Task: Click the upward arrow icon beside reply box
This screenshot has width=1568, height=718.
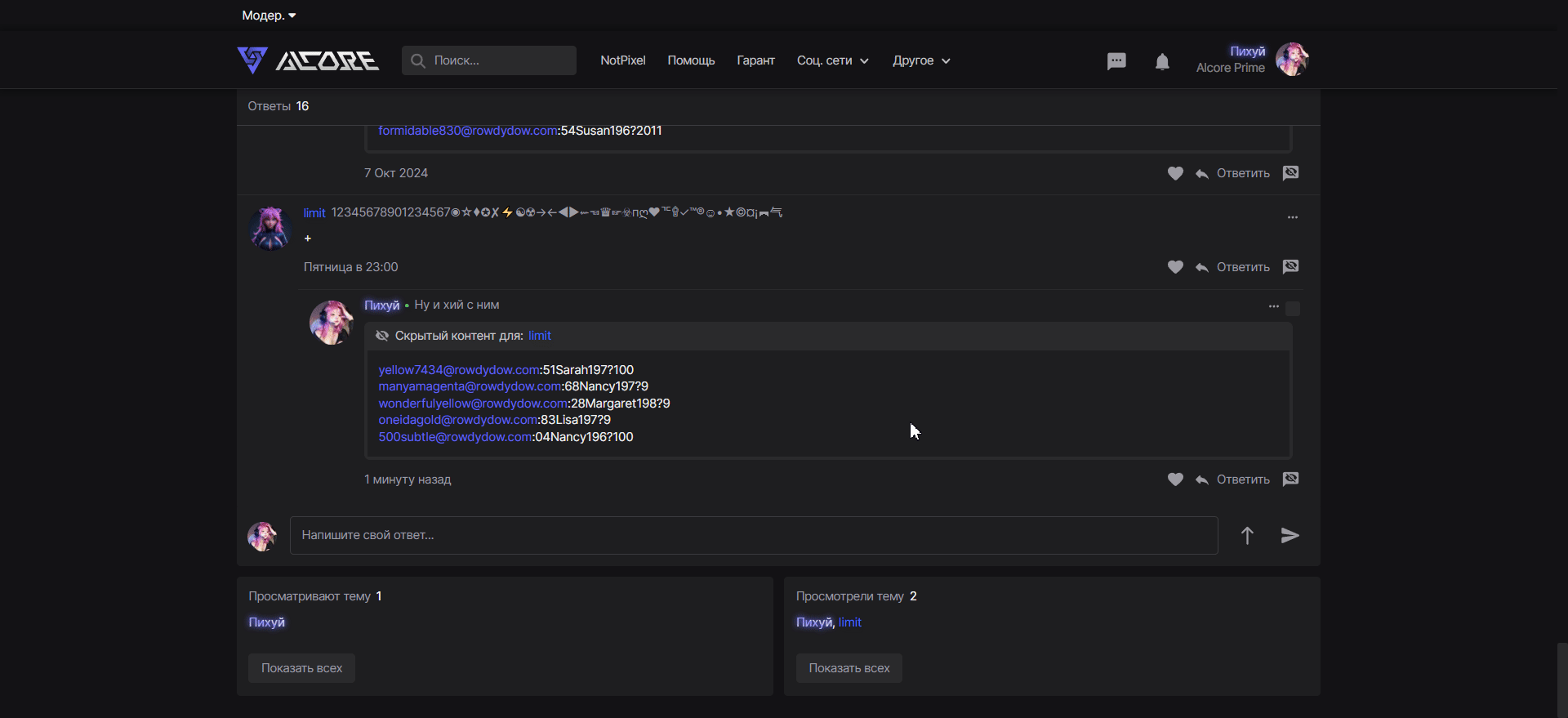Action: coord(1247,536)
